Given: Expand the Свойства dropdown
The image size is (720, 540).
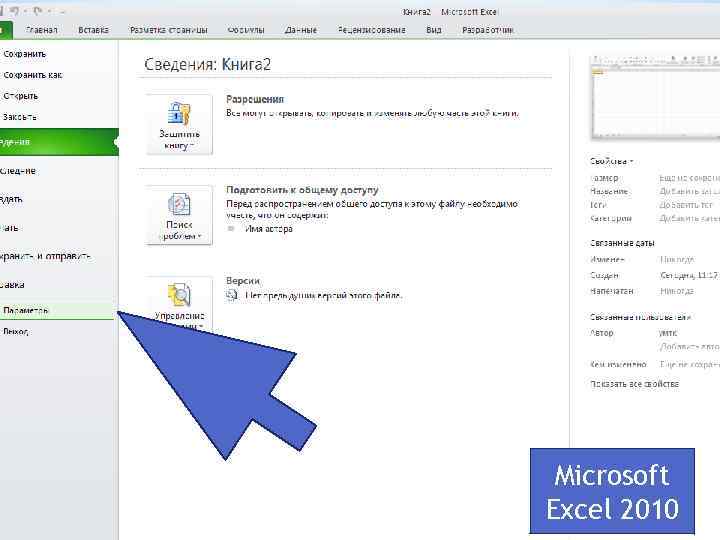Looking at the screenshot, I should pyautogui.click(x=612, y=162).
